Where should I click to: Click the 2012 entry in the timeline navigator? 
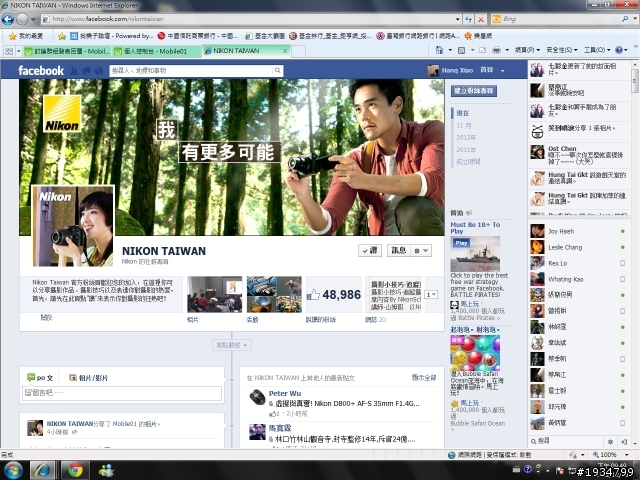click(x=466, y=138)
